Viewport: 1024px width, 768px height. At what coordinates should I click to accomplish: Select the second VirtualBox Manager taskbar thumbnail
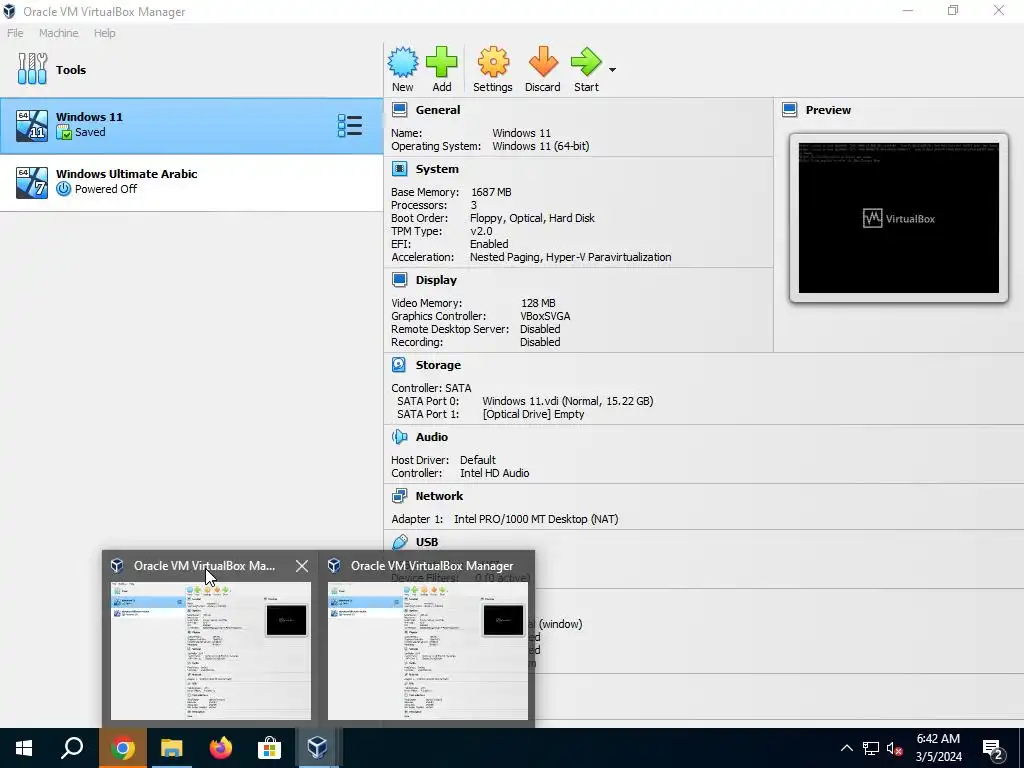tap(428, 650)
